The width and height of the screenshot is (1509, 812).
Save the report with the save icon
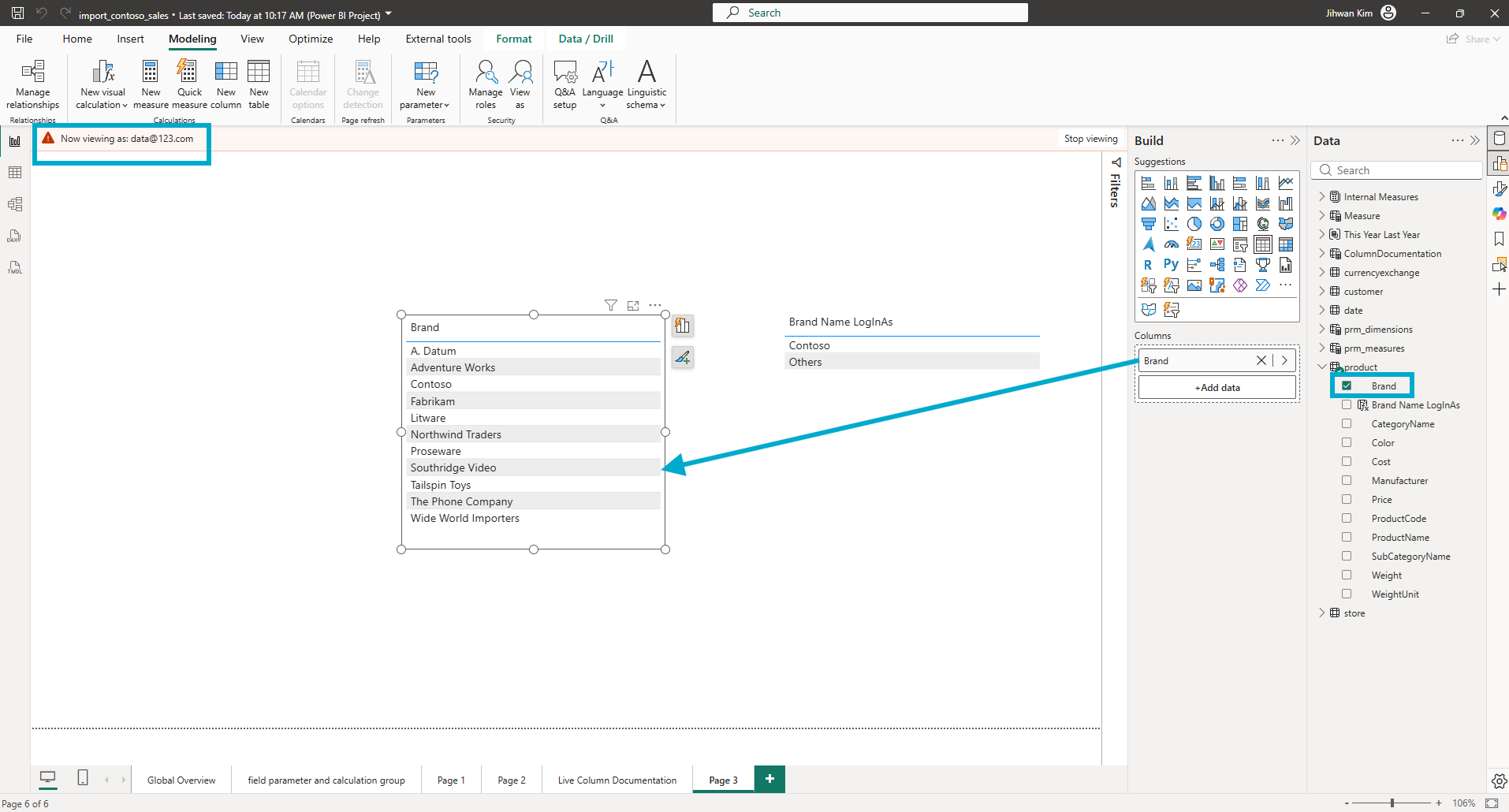click(17, 13)
